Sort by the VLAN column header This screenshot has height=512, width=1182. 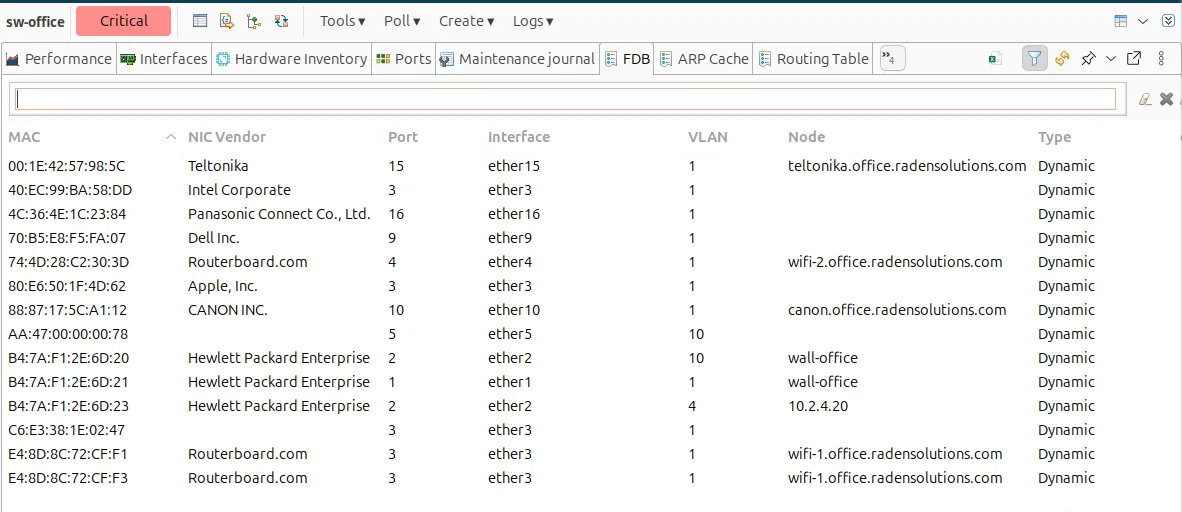pyautogui.click(x=707, y=137)
